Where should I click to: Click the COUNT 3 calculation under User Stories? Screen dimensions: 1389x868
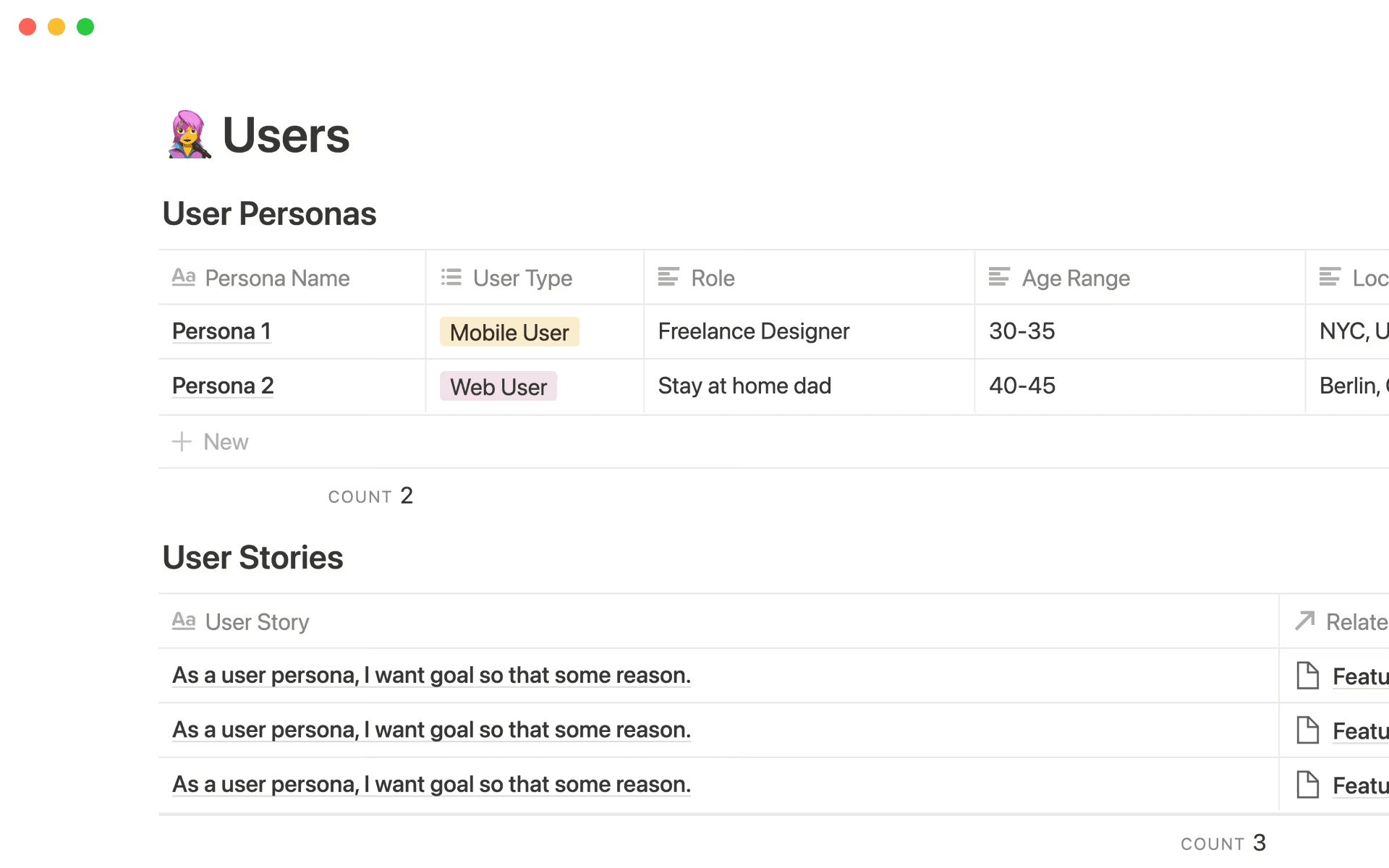(1223, 842)
